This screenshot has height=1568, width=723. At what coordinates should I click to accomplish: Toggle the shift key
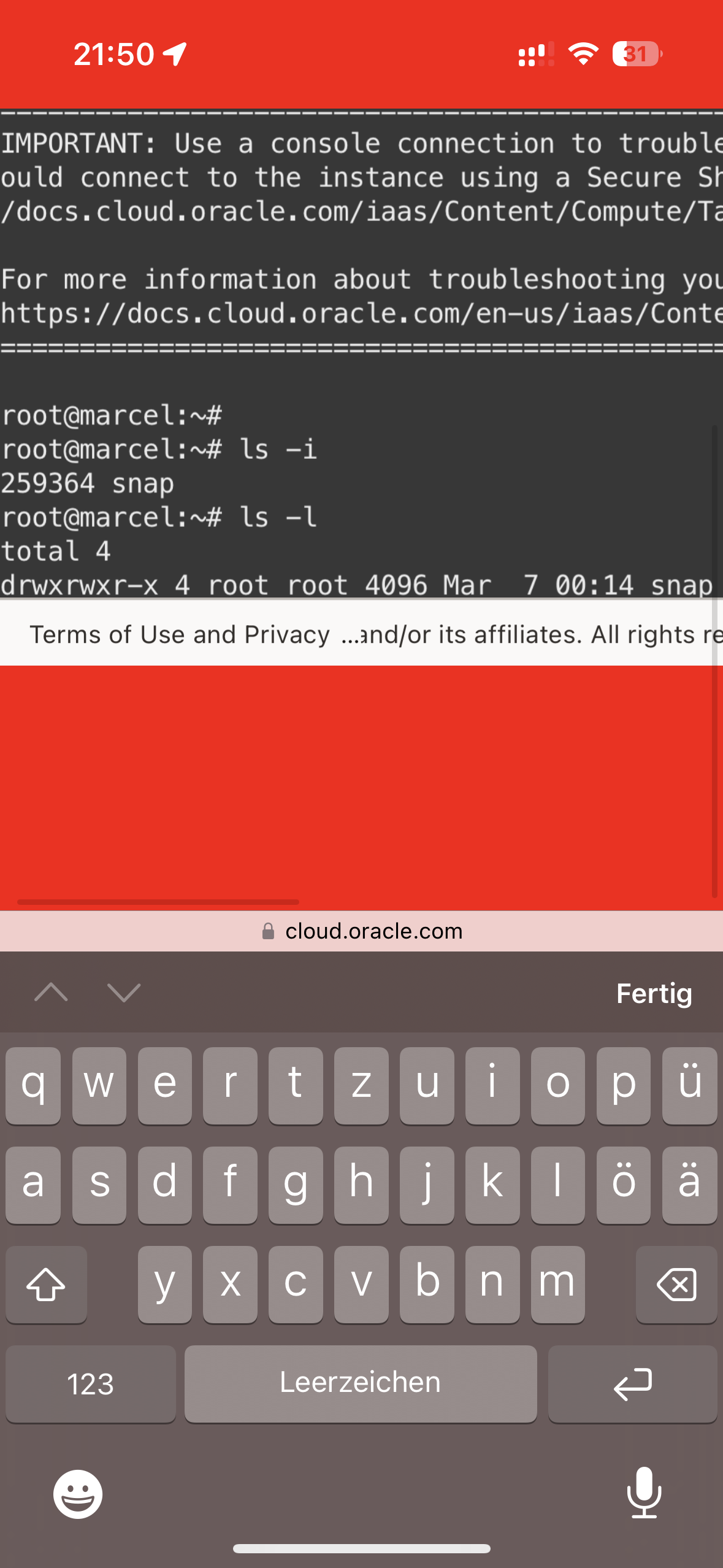(x=46, y=1285)
